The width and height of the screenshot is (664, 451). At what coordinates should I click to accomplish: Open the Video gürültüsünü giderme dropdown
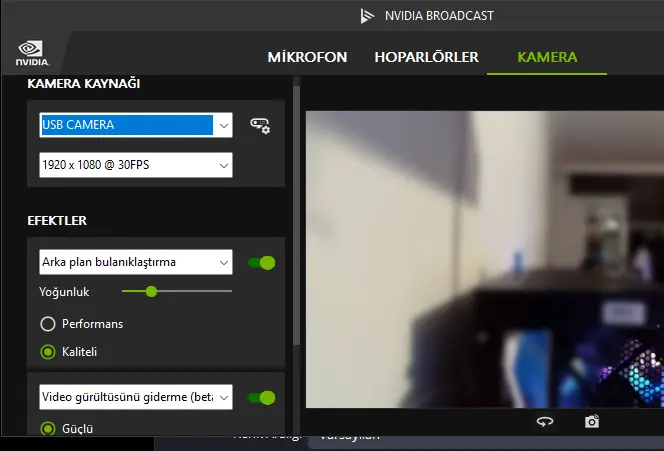[136, 397]
